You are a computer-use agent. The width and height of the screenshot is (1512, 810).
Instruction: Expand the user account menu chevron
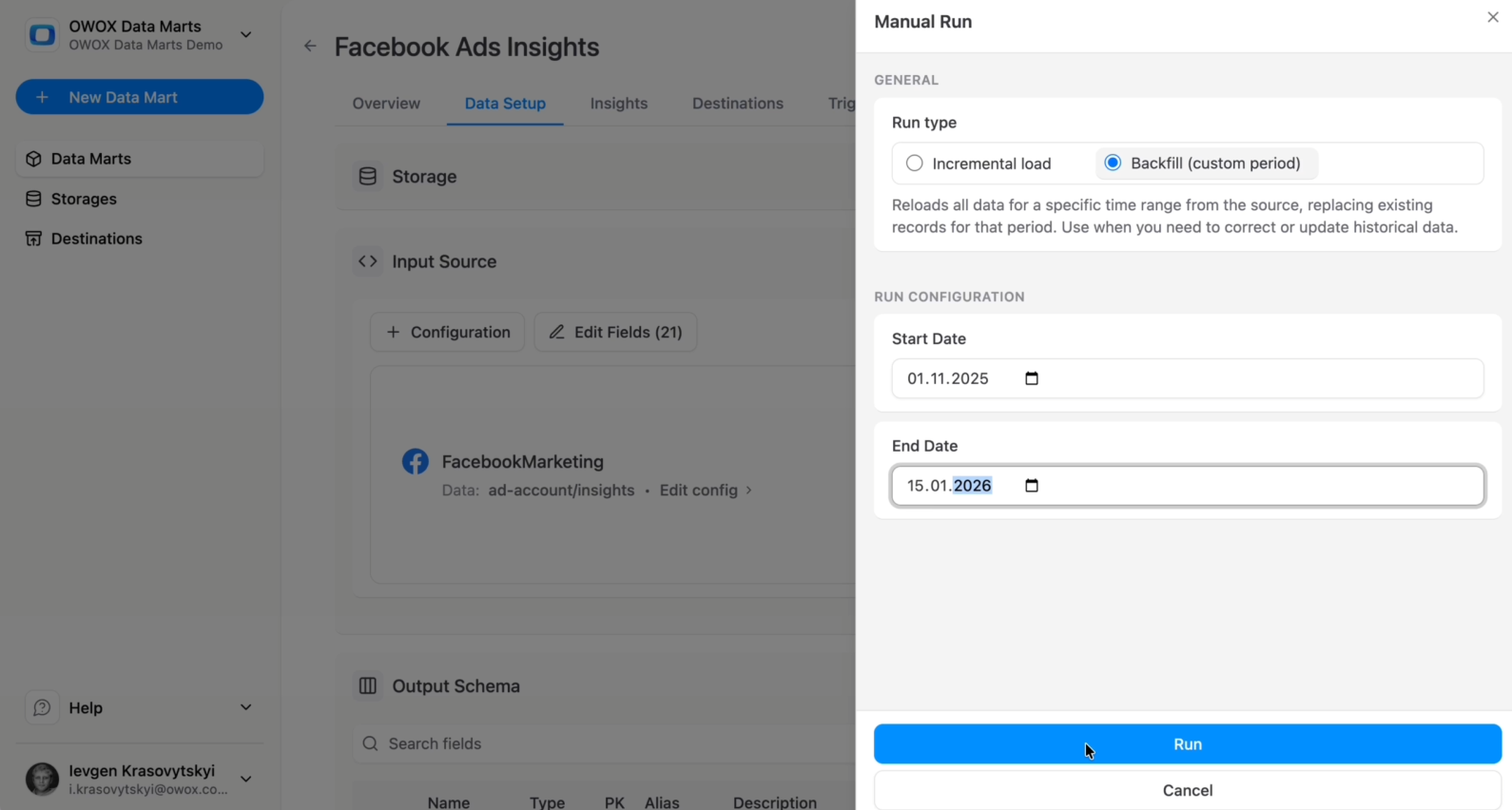(x=246, y=779)
